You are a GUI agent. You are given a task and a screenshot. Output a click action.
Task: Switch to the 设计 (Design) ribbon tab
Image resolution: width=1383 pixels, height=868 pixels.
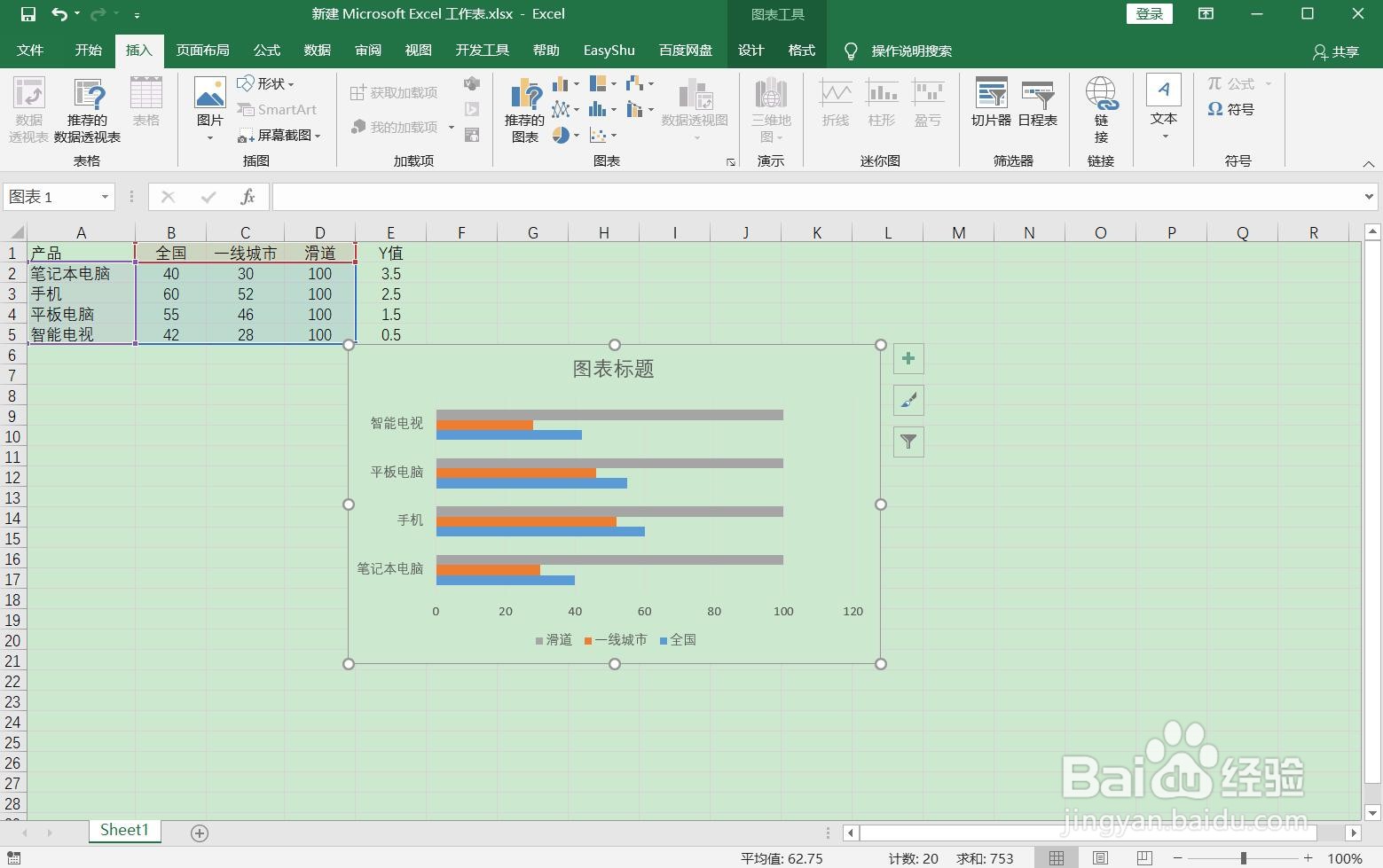pyautogui.click(x=750, y=51)
